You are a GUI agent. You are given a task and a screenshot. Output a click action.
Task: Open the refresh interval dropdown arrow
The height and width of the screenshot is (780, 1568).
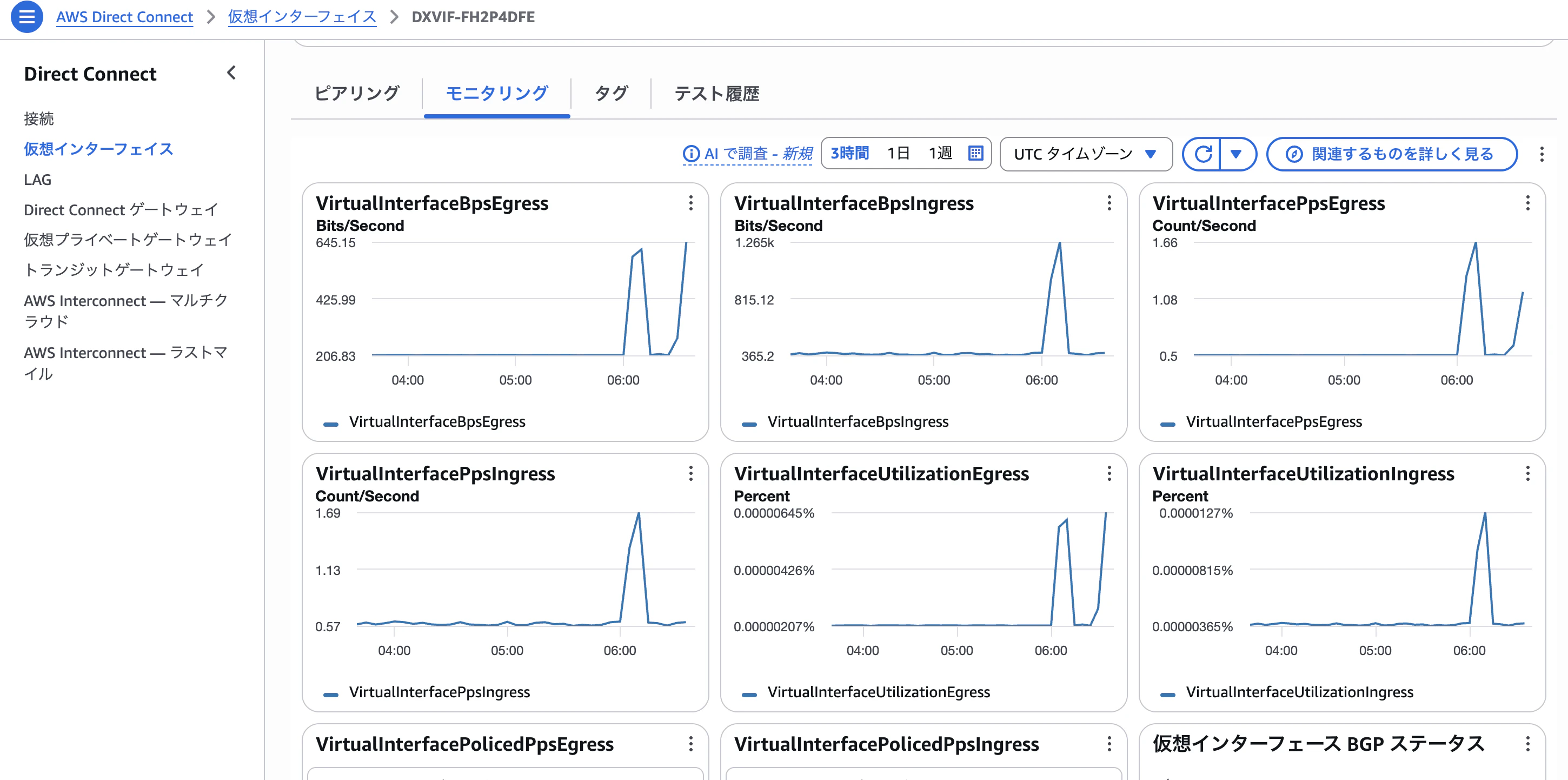click(1236, 154)
